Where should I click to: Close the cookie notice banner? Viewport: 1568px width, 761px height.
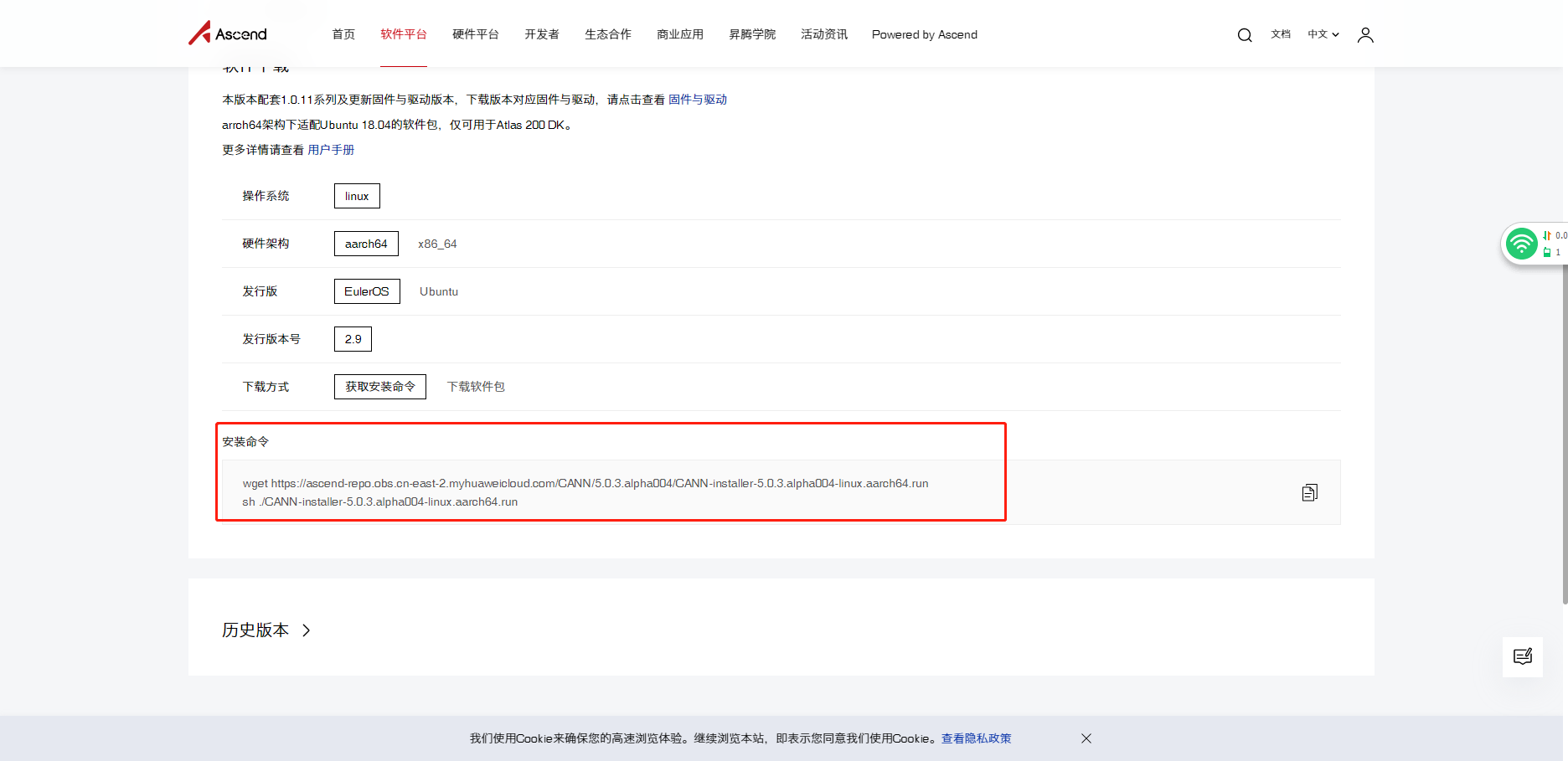click(x=1086, y=738)
